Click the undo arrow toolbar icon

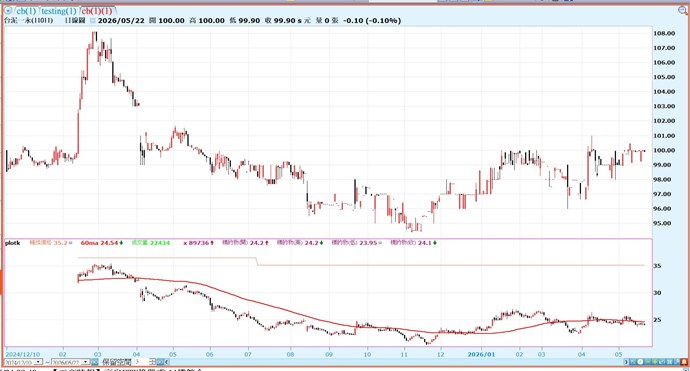(662, 362)
